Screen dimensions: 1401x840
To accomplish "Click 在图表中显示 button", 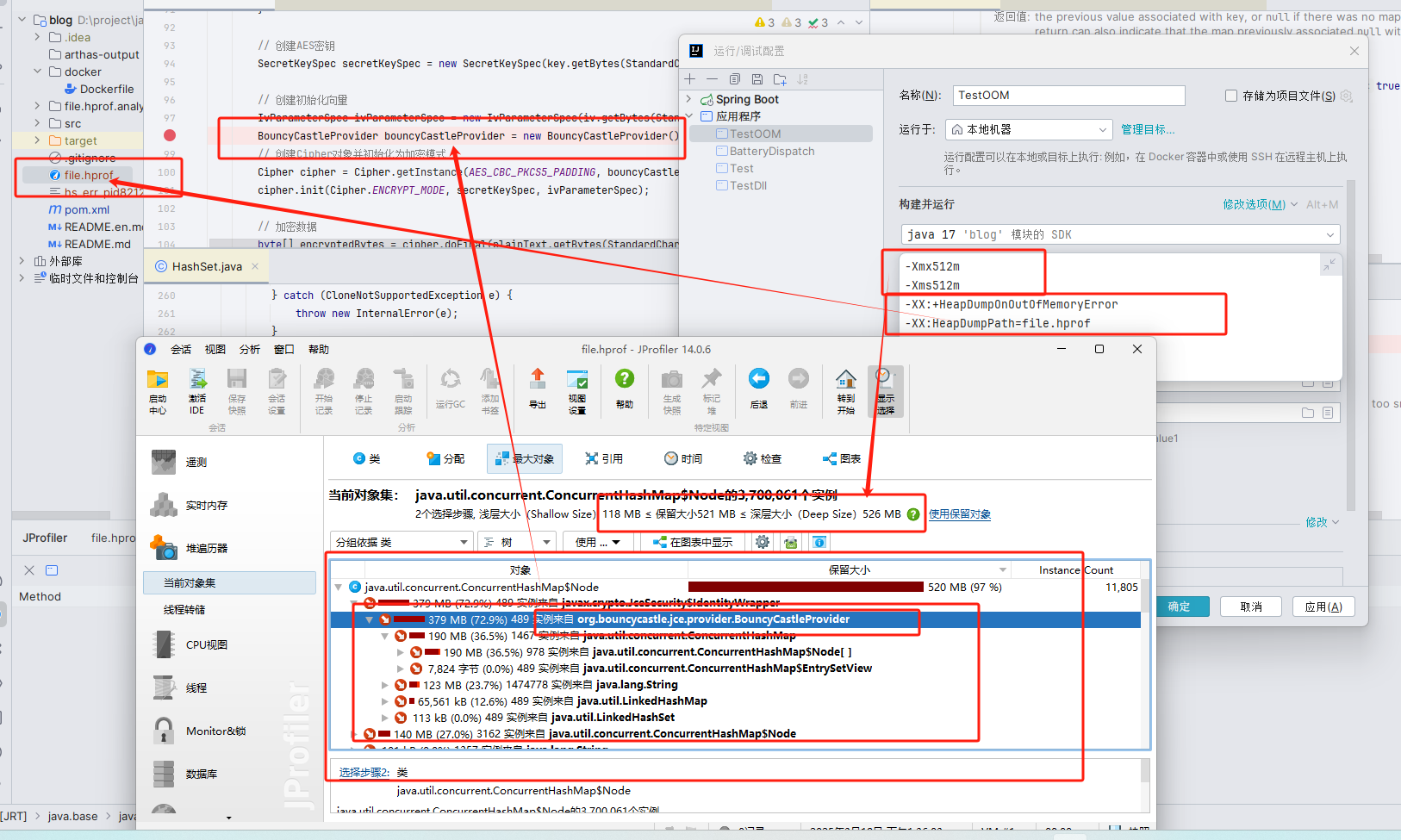I will tap(693, 542).
